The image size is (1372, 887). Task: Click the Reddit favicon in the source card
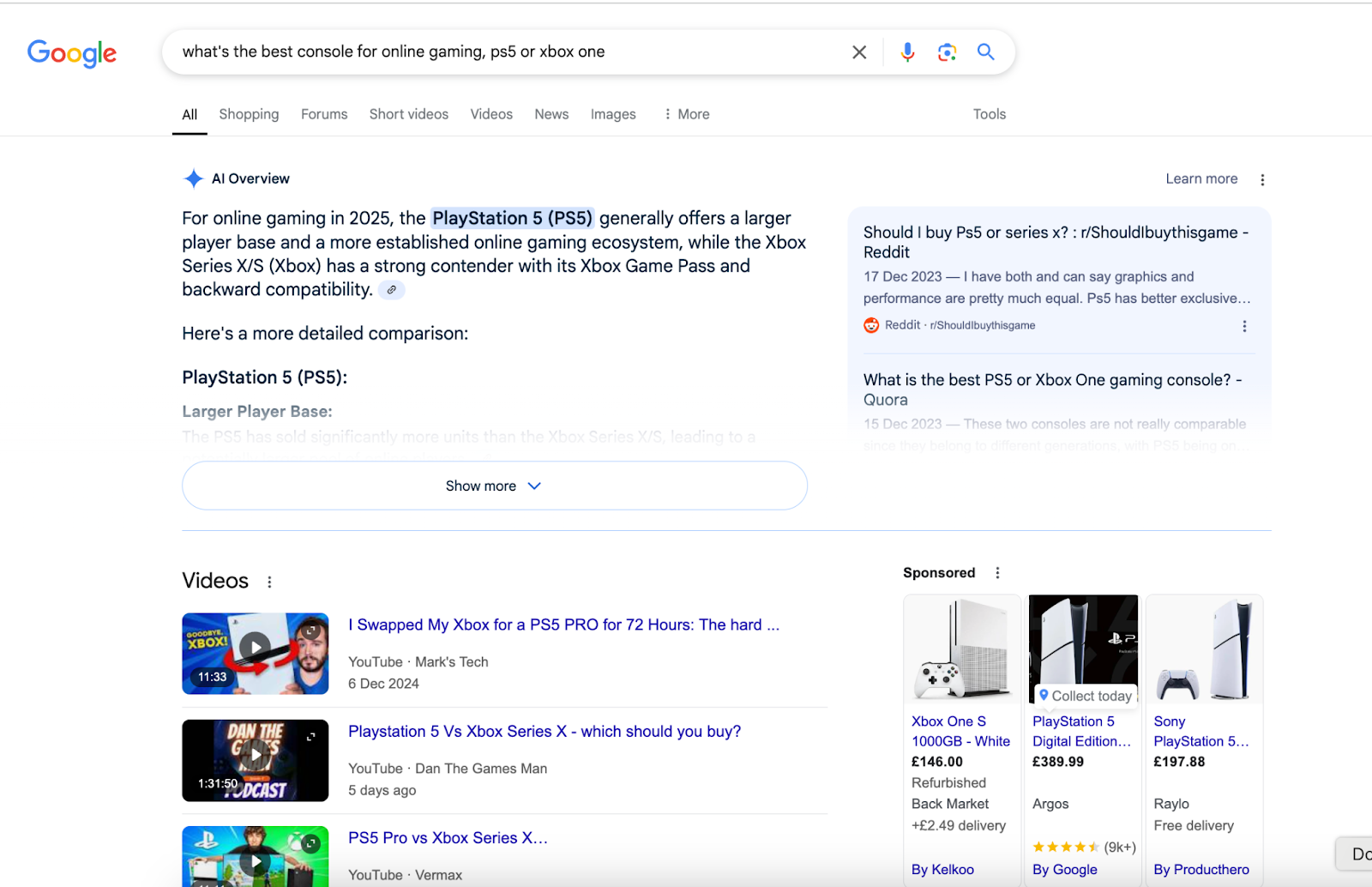click(x=871, y=325)
